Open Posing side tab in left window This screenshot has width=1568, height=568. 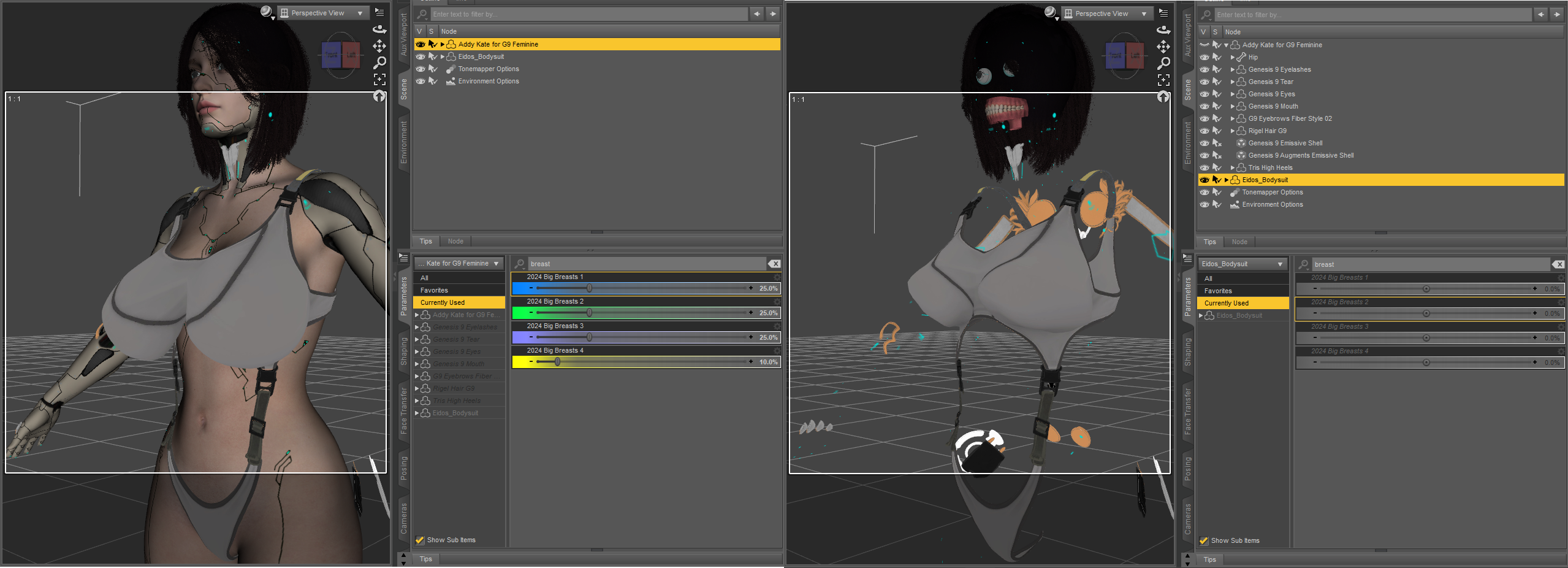[x=404, y=468]
